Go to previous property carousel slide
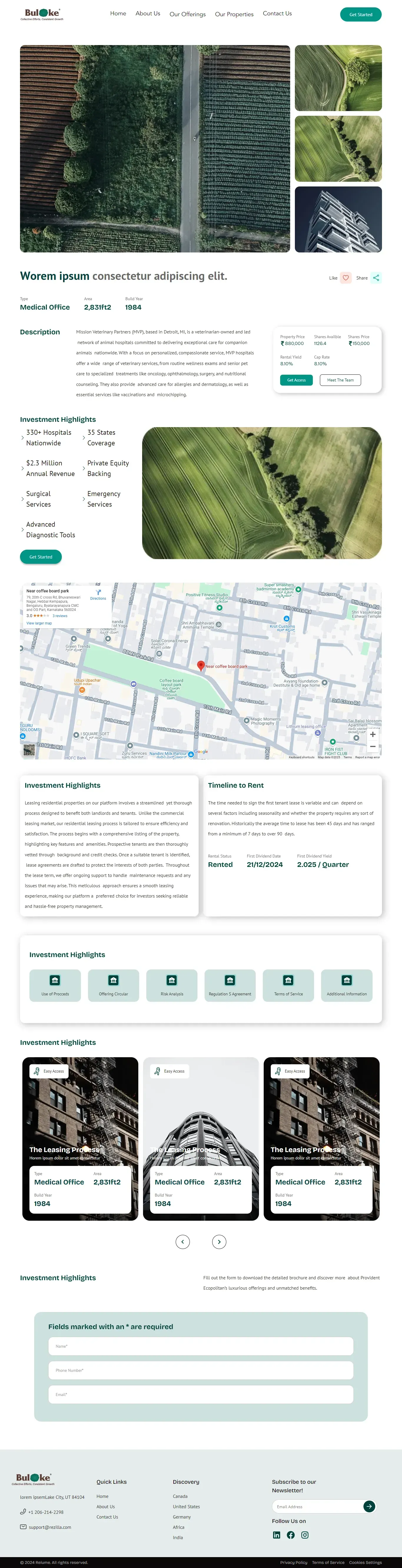Image resolution: width=402 pixels, height=1568 pixels. pyautogui.click(x=182, y=1242)
